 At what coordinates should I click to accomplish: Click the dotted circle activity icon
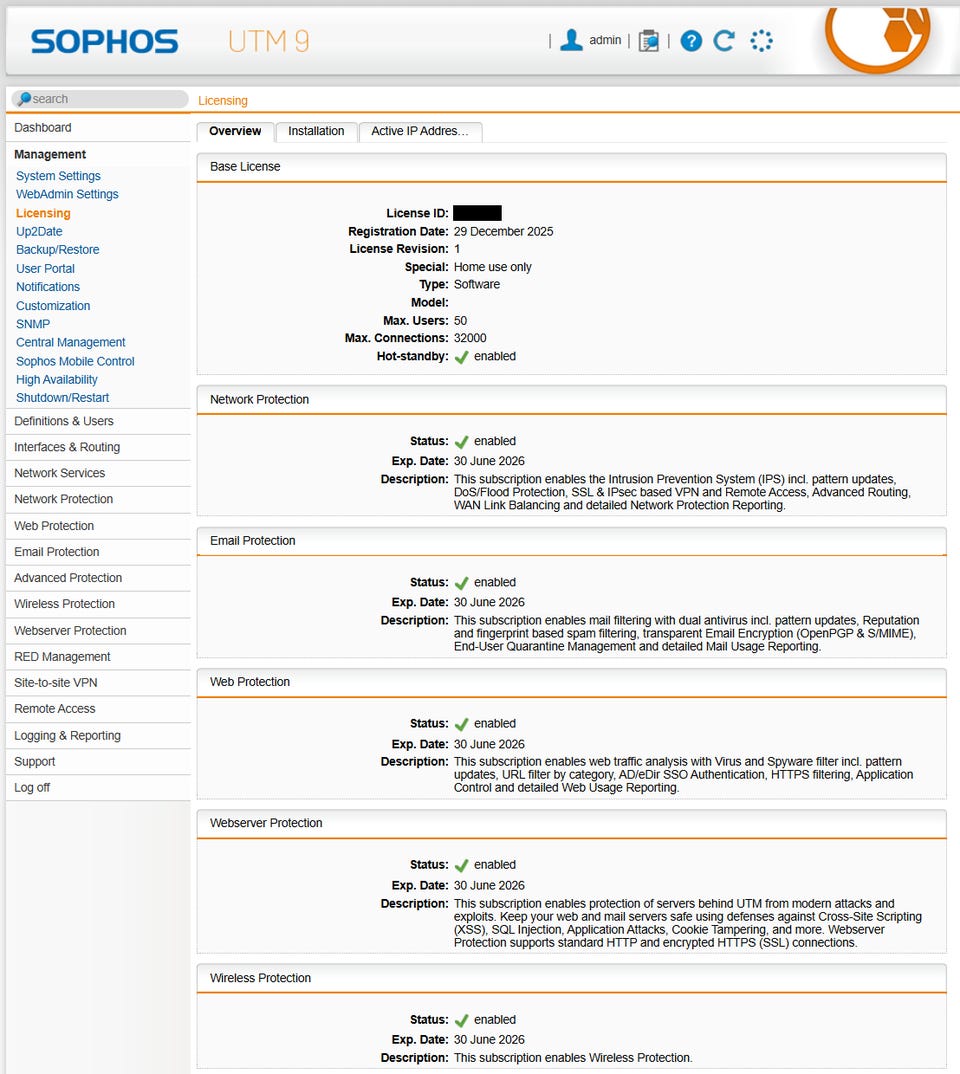point(761,41)
